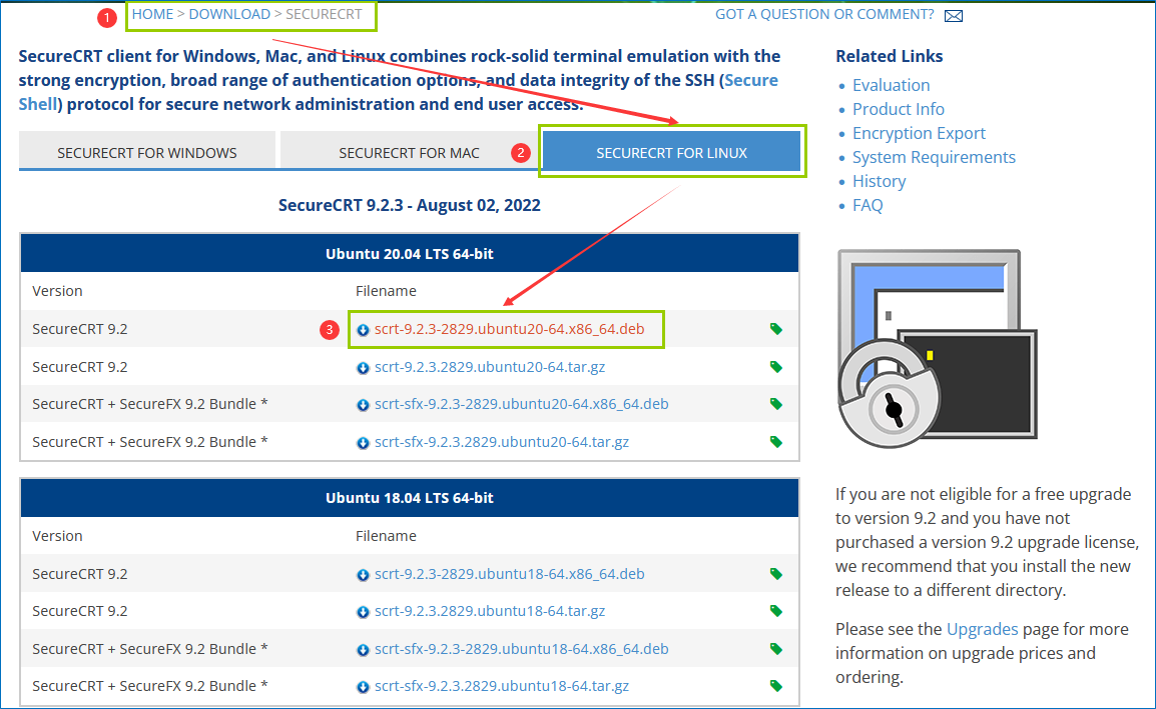Click green tag icon in ubuntu18 bundle tar.gz row
Image resolution: width=1156 pixels, height=709 pixels.
pos(776,685)
